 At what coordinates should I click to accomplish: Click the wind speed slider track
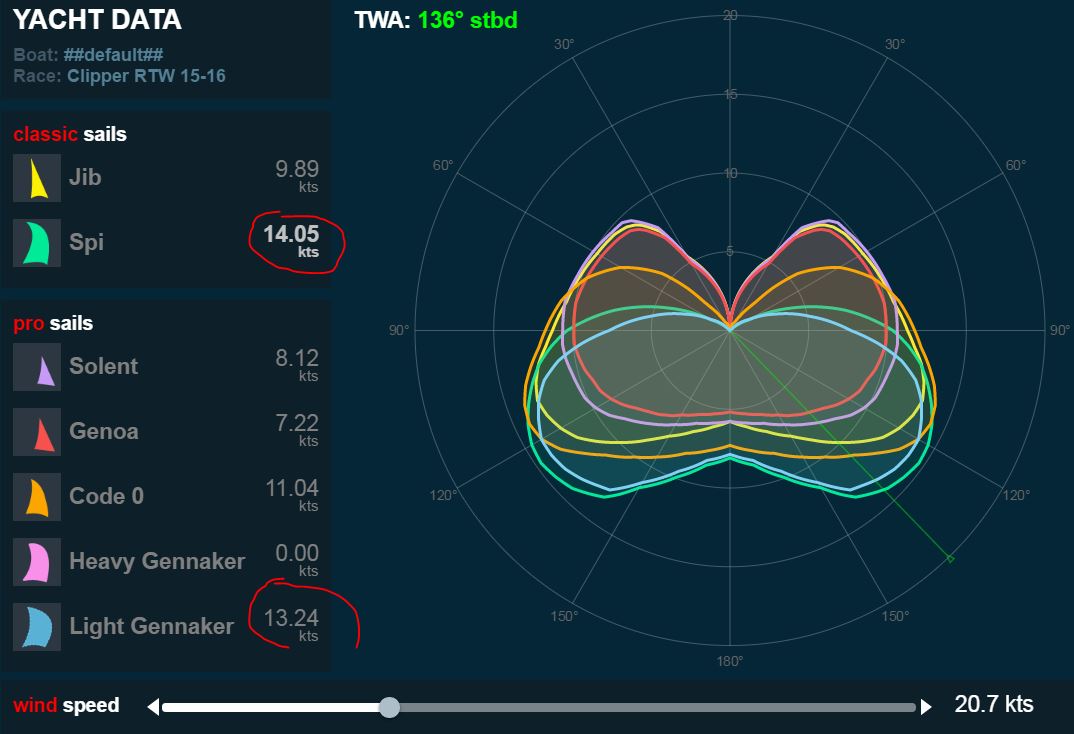(x=539, y=707)
